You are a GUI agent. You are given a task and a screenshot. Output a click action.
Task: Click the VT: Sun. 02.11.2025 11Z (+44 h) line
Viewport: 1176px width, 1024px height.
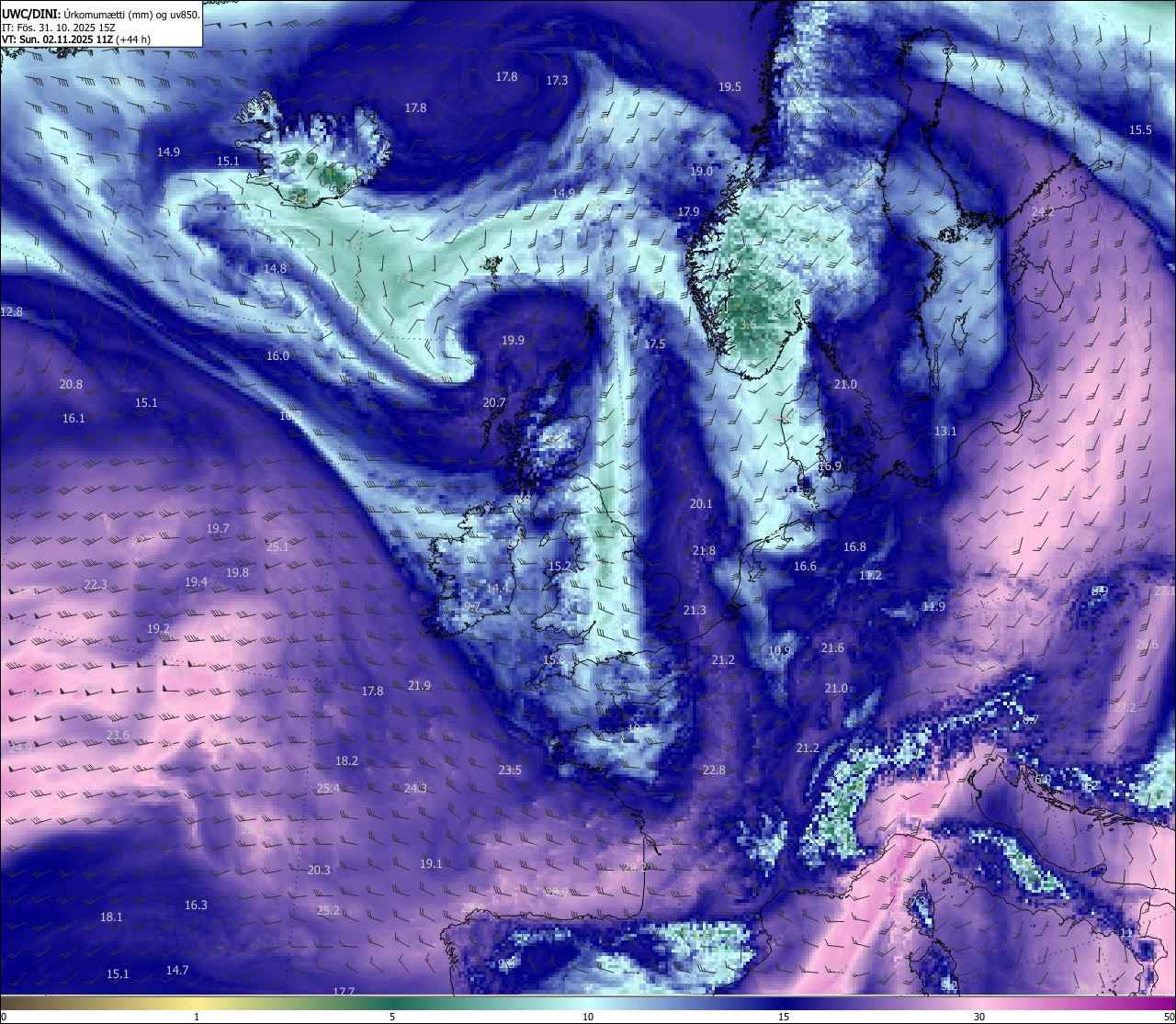[x=76, y=39]
